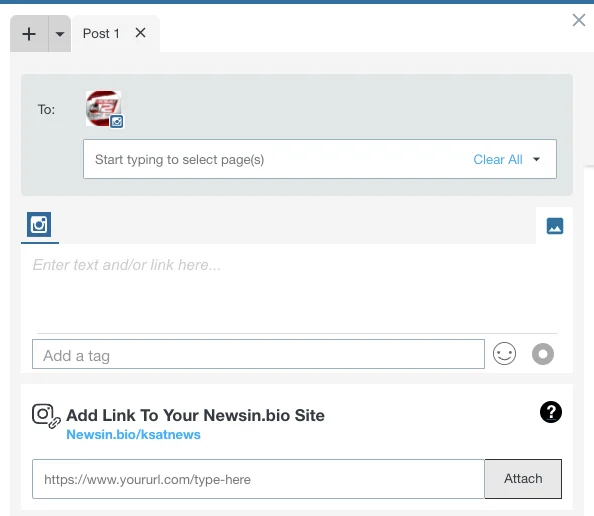Add a new post with plus icon
The image size is (594, 516).
pos(29,34)
